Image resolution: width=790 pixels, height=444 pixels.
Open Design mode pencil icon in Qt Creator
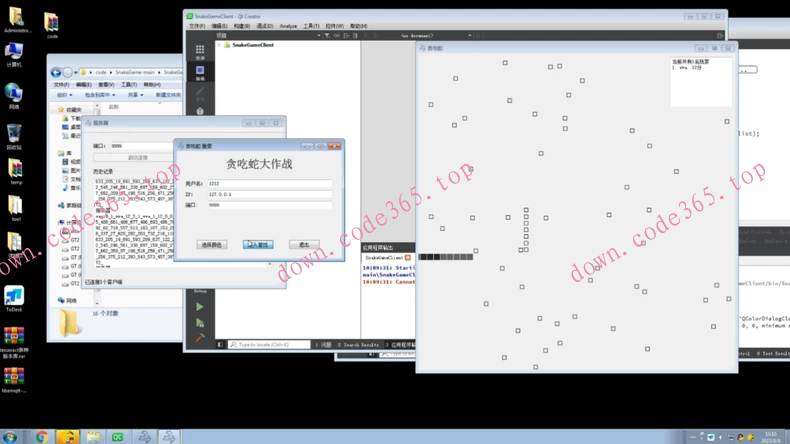(200, 93)
